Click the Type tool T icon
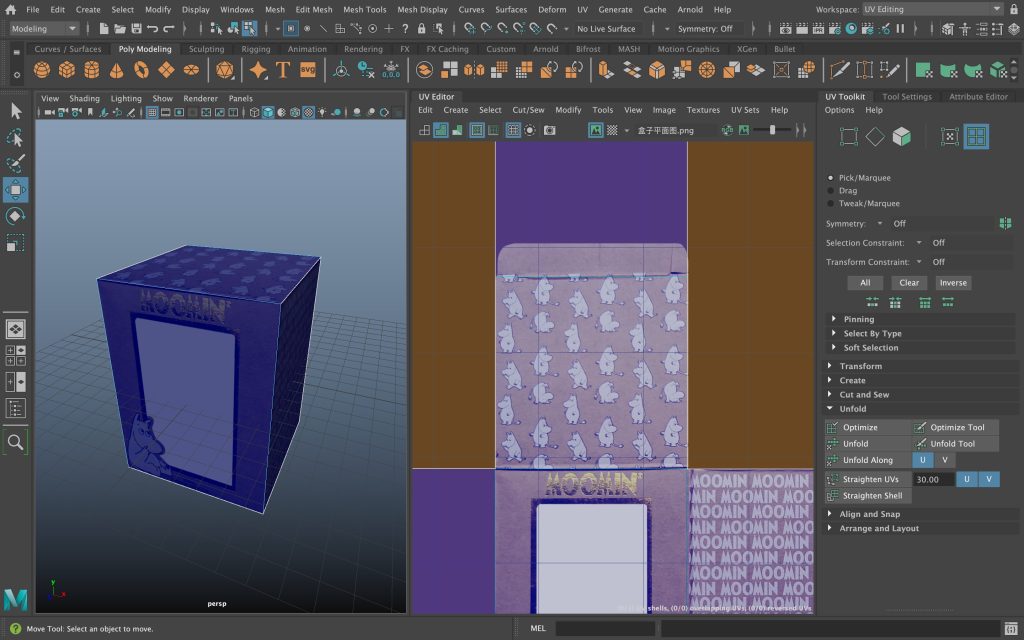This screenshot has width=1024, height=640. click(283, 70)
